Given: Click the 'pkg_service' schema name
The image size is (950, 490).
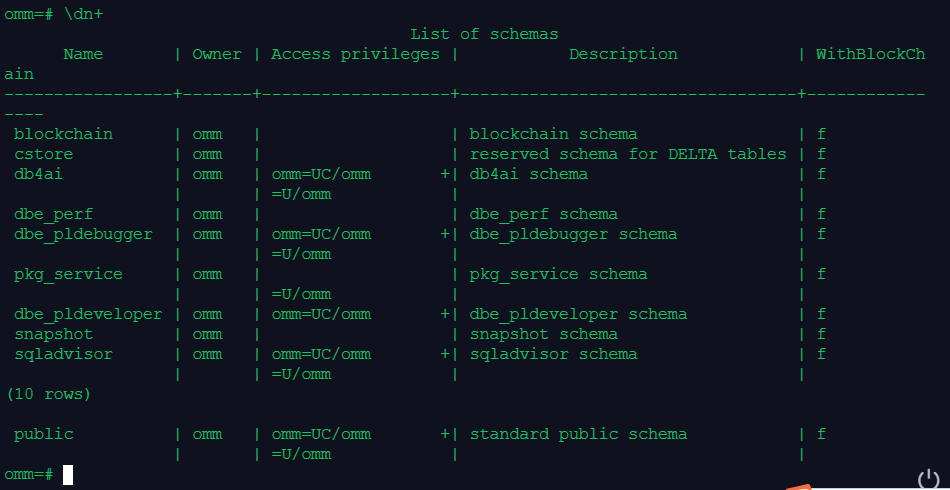Looking at the screenshot, I should (68, 274).
